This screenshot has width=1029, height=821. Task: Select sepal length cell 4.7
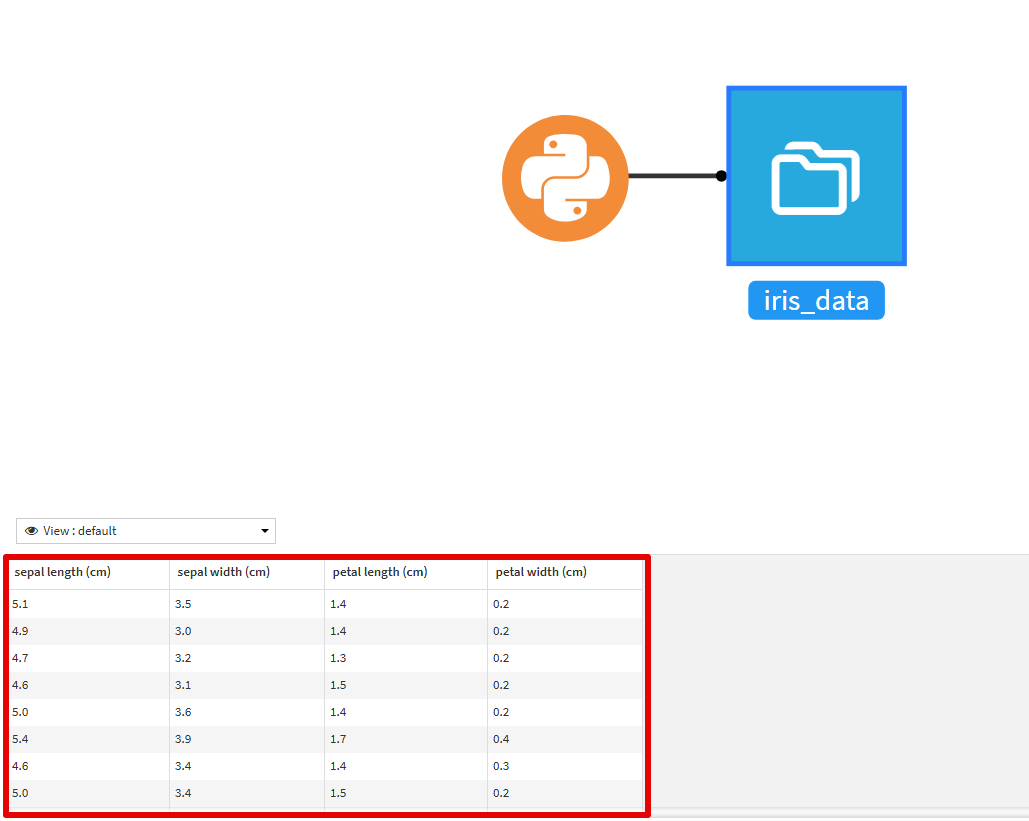pyautogui.click(x=89, y=658)
